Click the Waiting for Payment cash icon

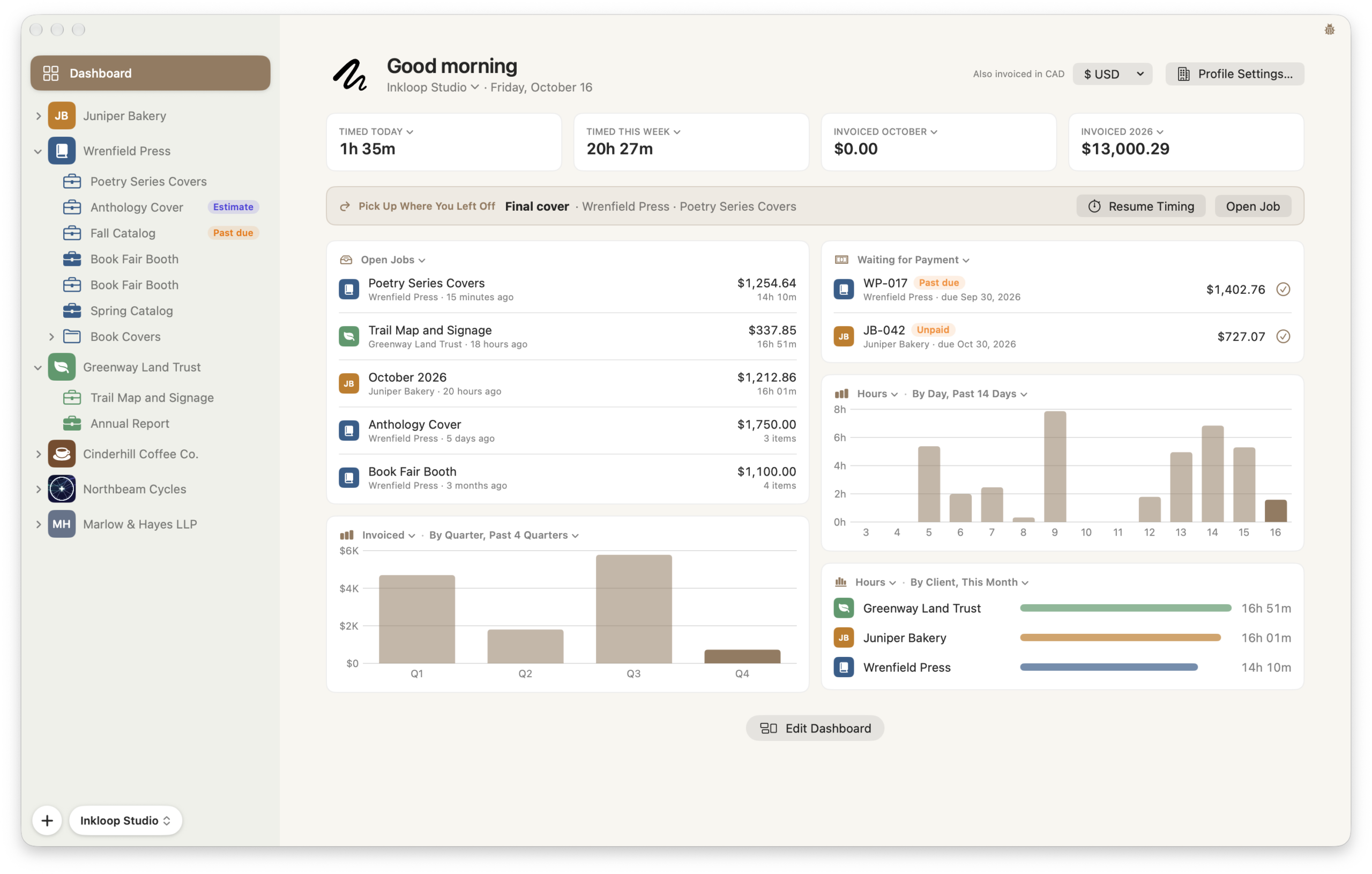coord(841,260)
